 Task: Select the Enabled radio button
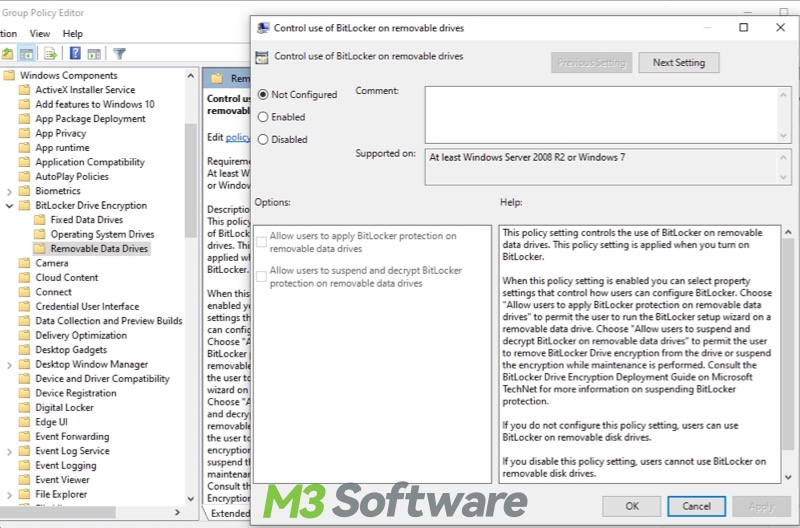(263, 117)
